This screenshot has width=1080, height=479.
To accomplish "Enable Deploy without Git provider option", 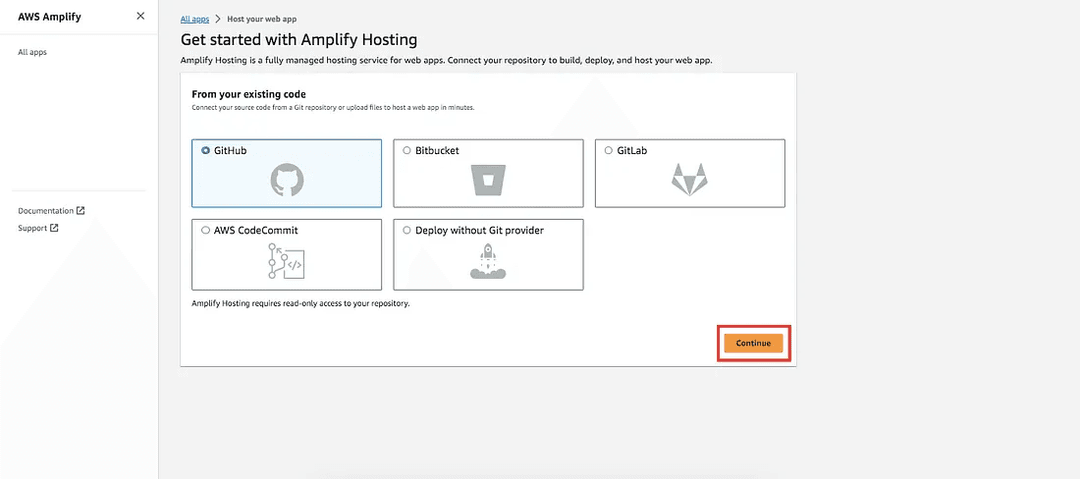I will click(406, 230).
